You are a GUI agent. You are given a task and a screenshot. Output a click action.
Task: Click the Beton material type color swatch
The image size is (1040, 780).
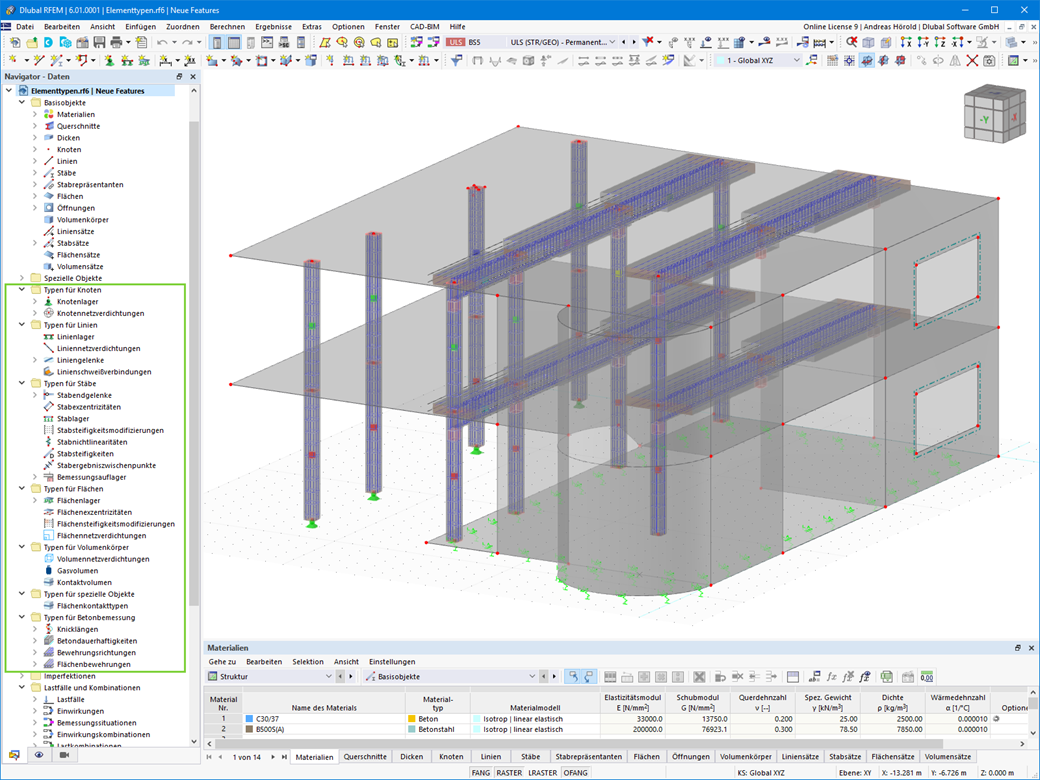pyautogui.click(x=411, y=719)
